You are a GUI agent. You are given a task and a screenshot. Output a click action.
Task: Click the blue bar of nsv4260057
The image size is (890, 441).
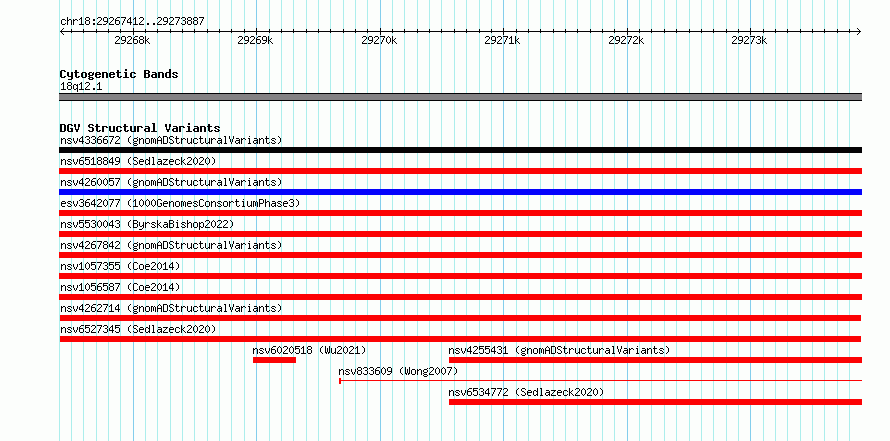pos(461,192)
